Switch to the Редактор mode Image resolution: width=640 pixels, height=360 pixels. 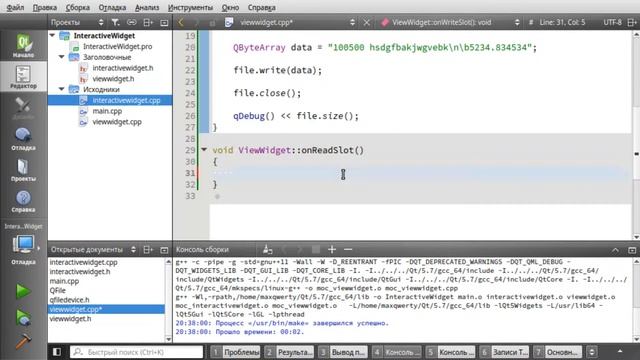[23, 77]
